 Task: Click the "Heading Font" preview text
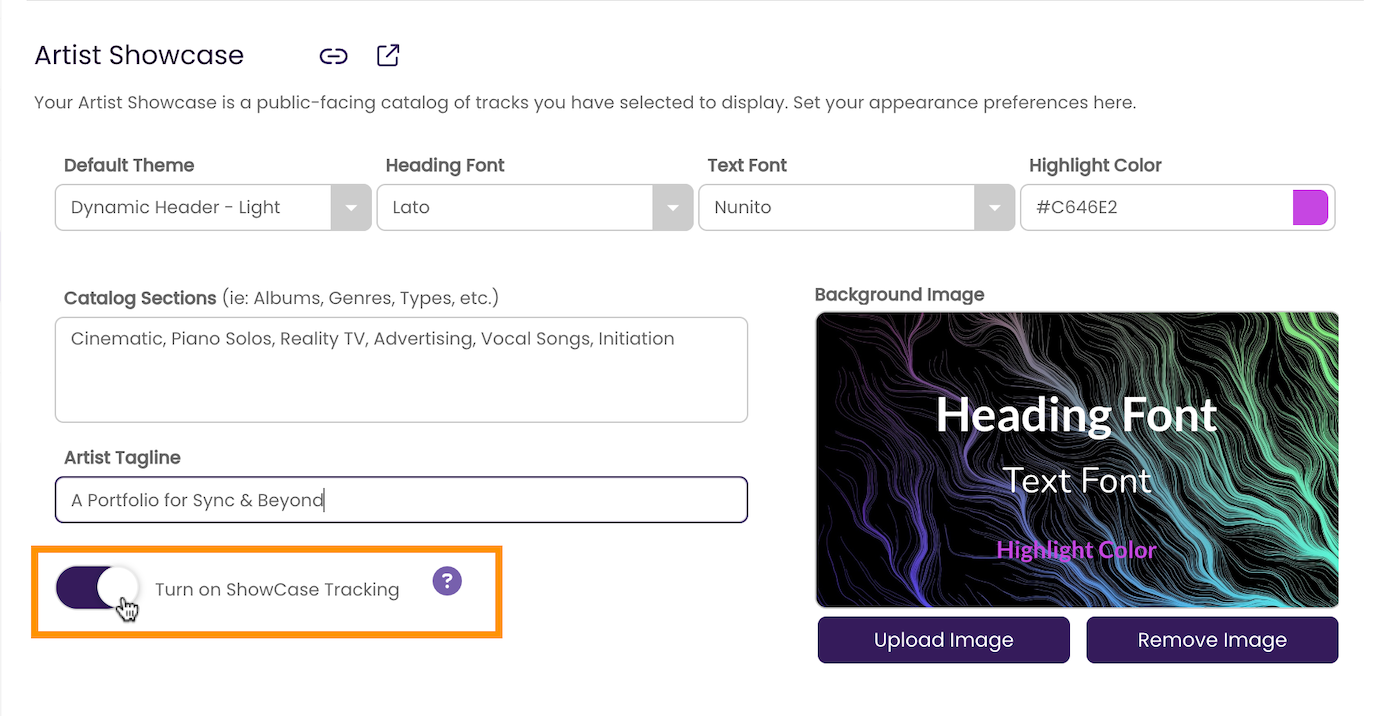click(1076, 415)
